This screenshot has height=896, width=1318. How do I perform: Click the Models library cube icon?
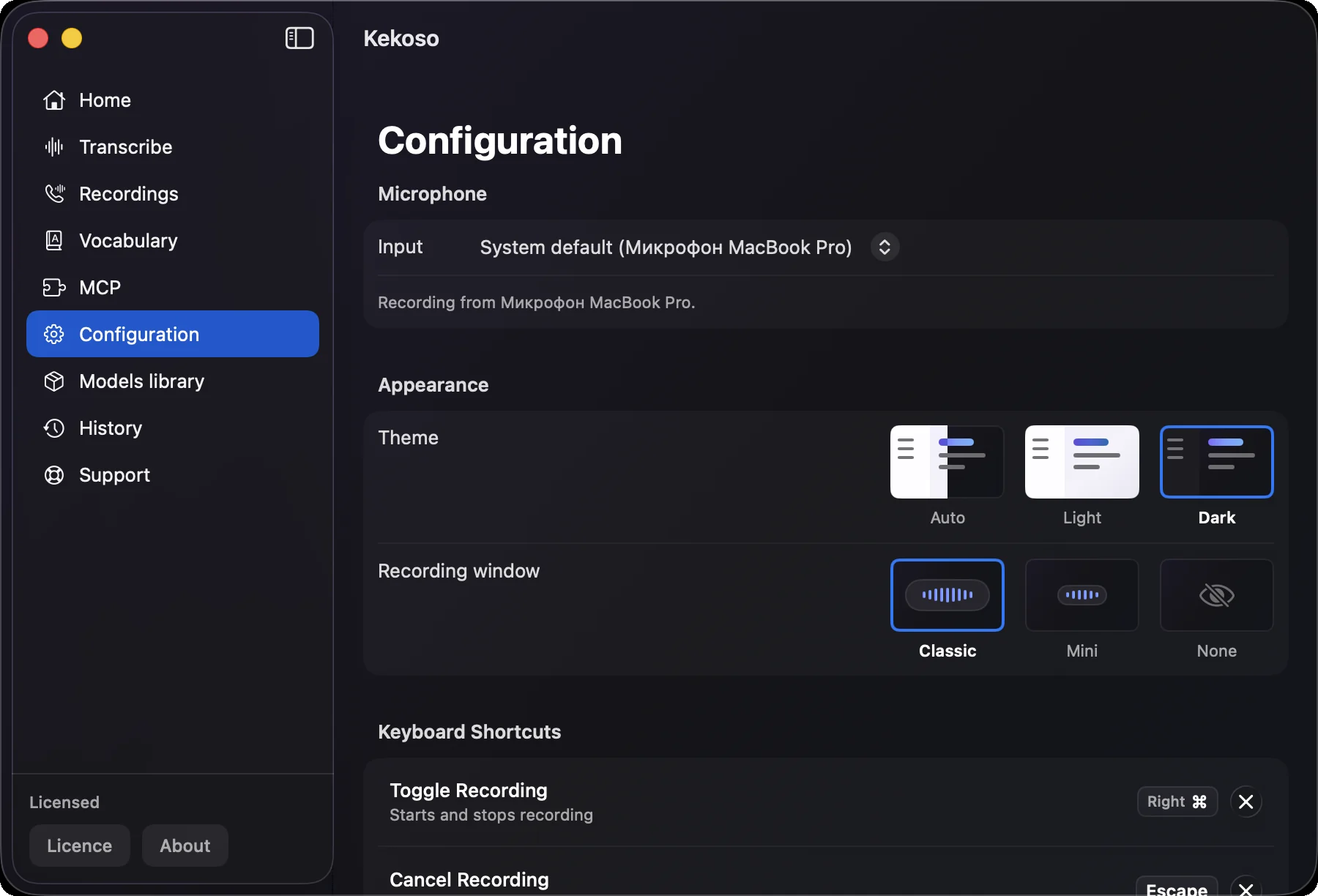54,381
